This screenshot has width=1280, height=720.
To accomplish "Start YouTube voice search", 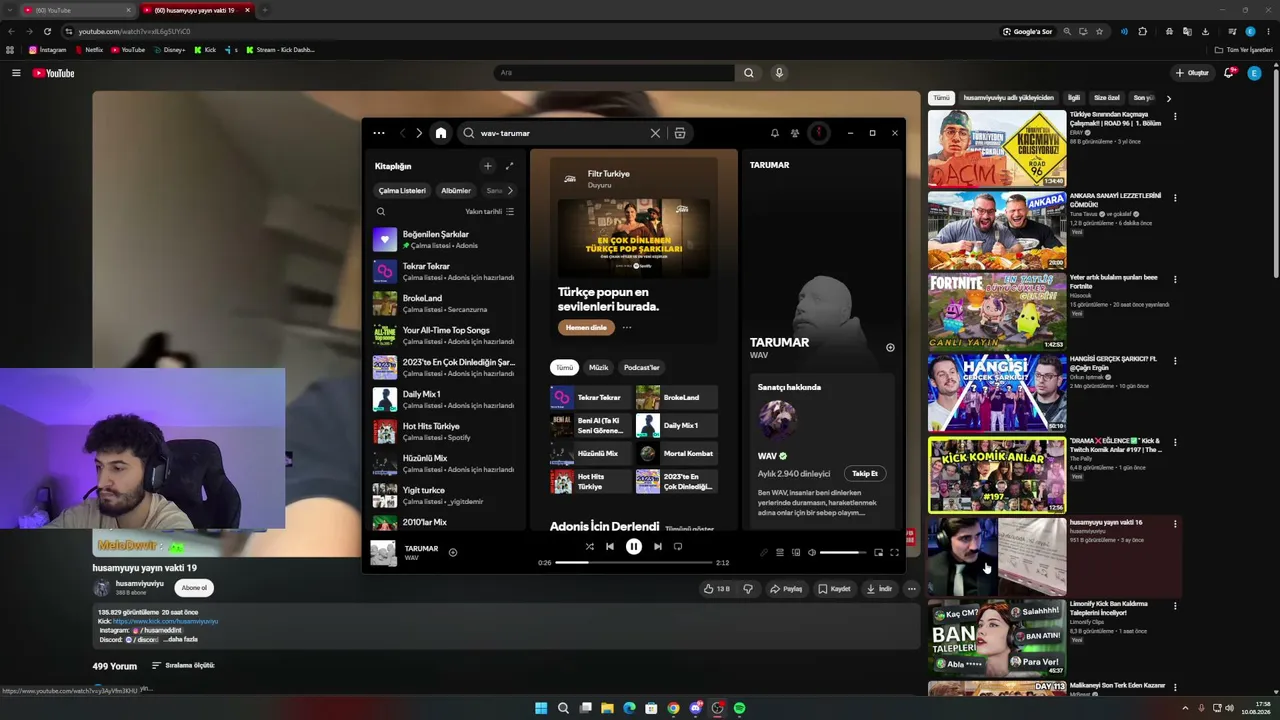I will coord(779,73).
